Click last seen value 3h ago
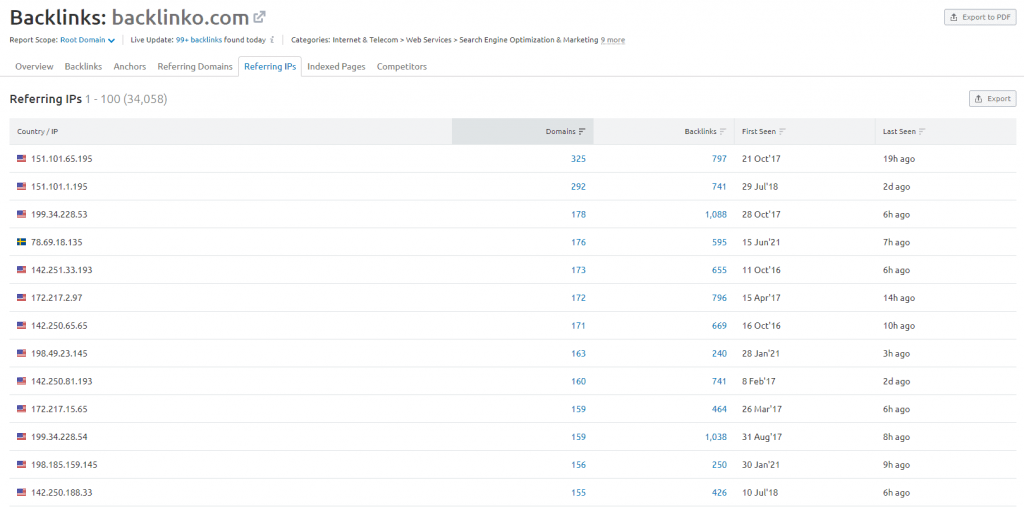1024x507 pixels. 896,353
